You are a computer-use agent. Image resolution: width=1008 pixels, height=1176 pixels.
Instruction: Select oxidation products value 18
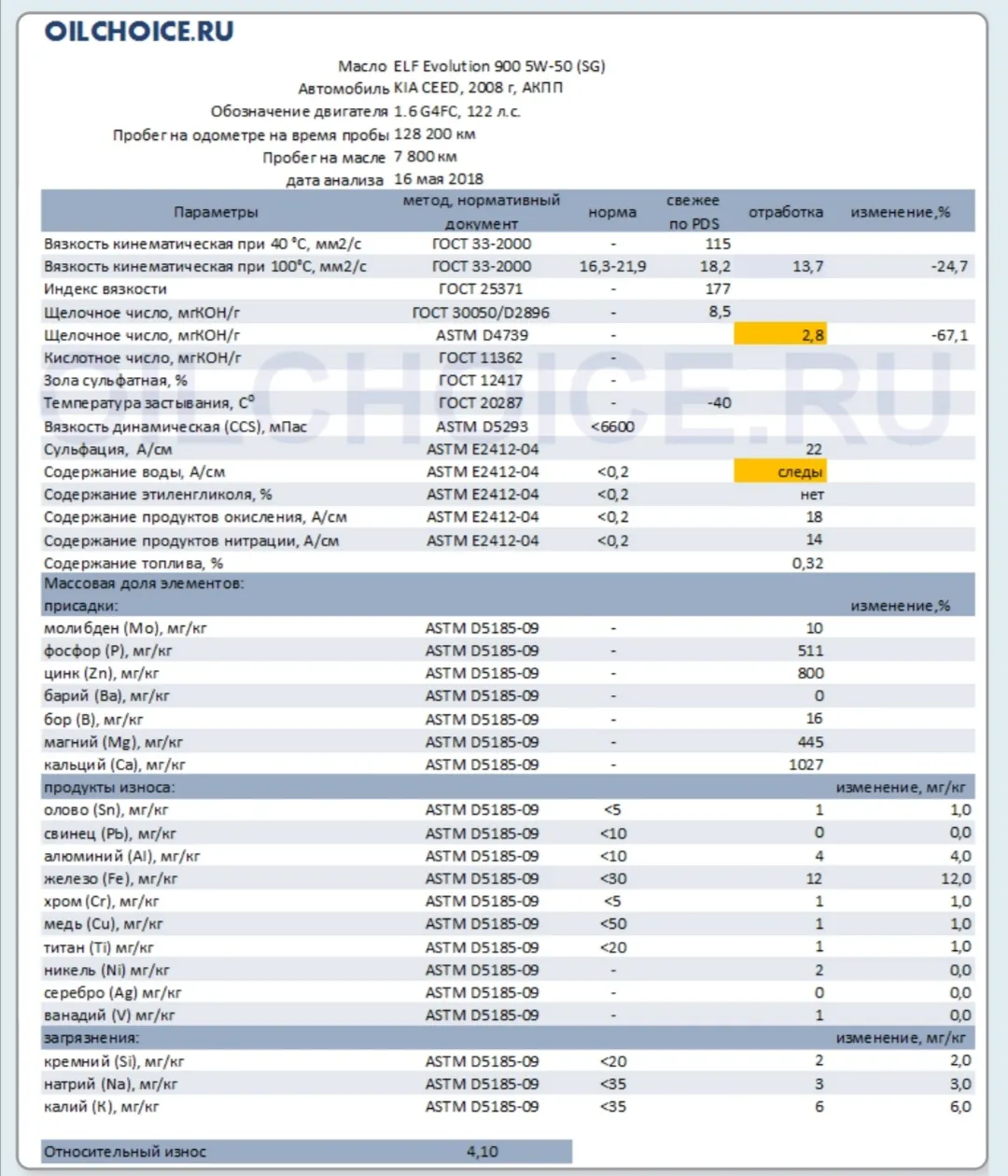tap(815, 516)
